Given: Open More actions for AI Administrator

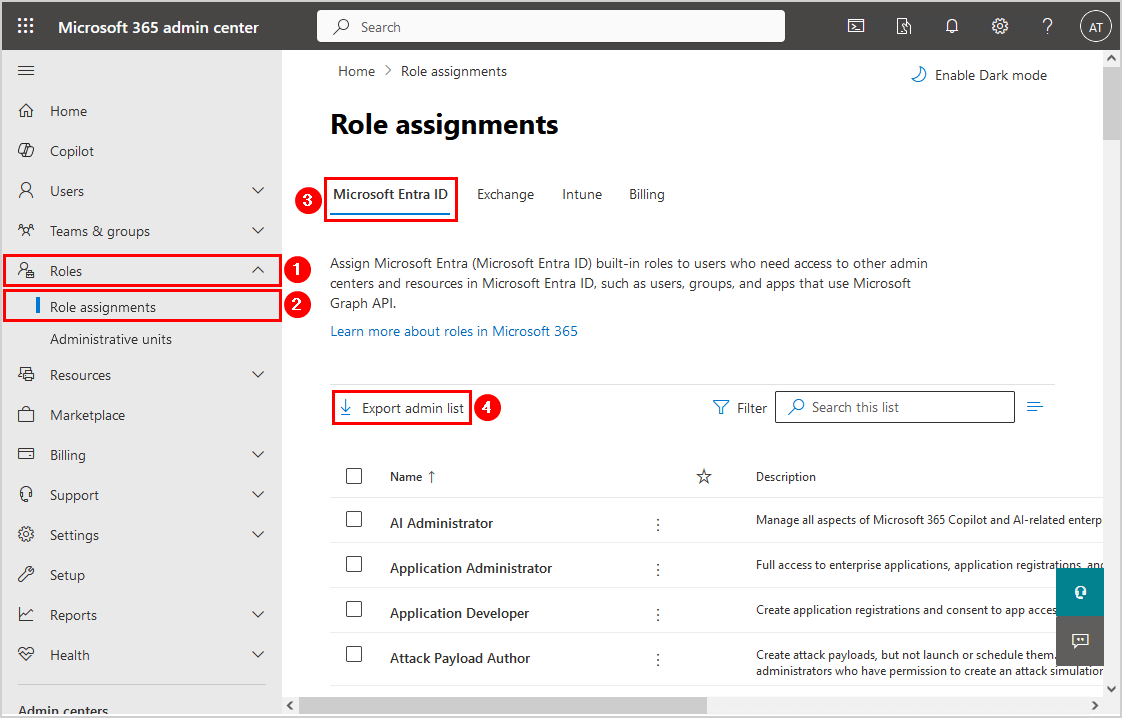Looking at the screenshot, I should click(658, 524).
